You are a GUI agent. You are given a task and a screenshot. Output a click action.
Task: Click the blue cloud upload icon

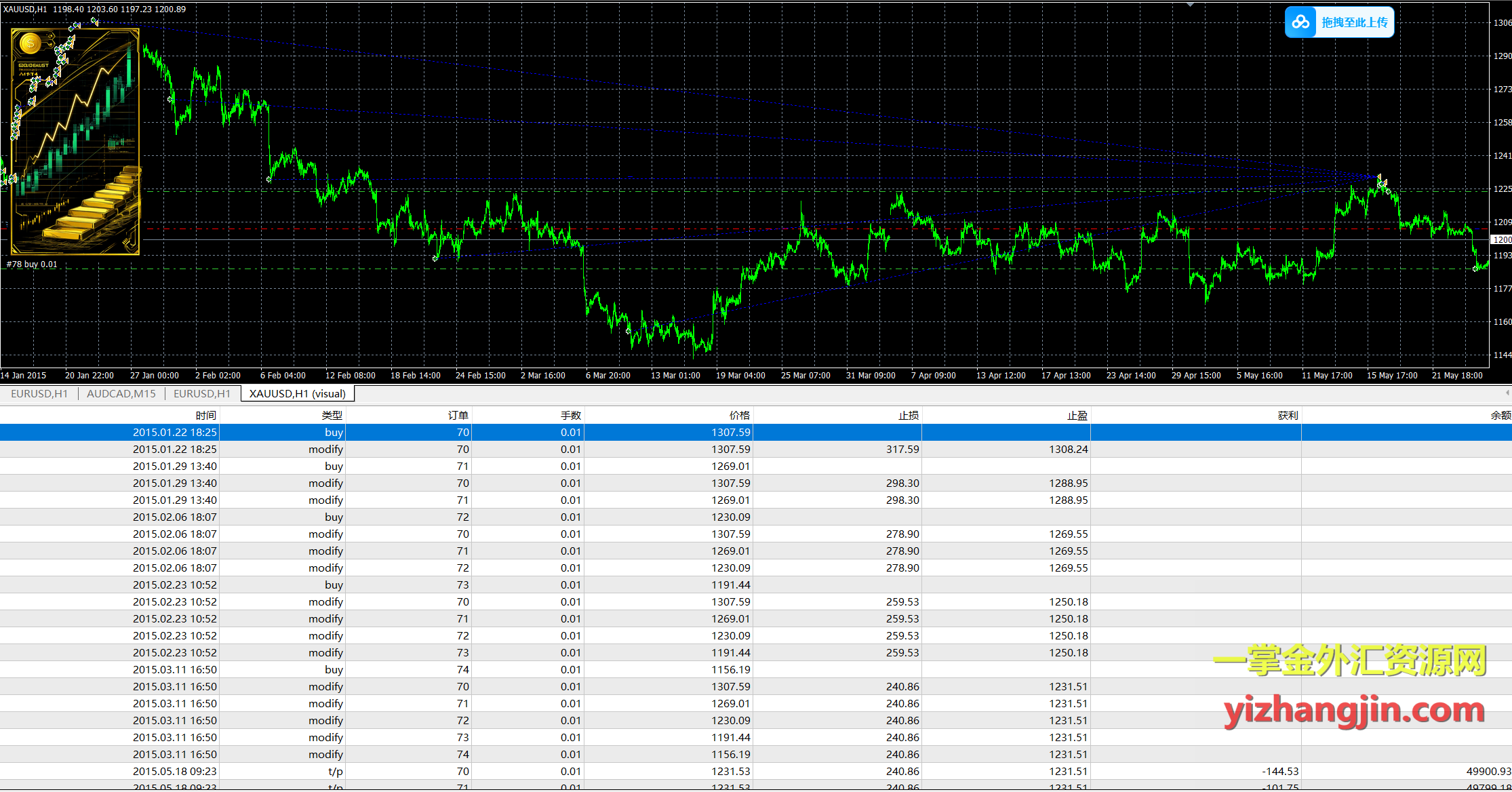coord(1300,22)
